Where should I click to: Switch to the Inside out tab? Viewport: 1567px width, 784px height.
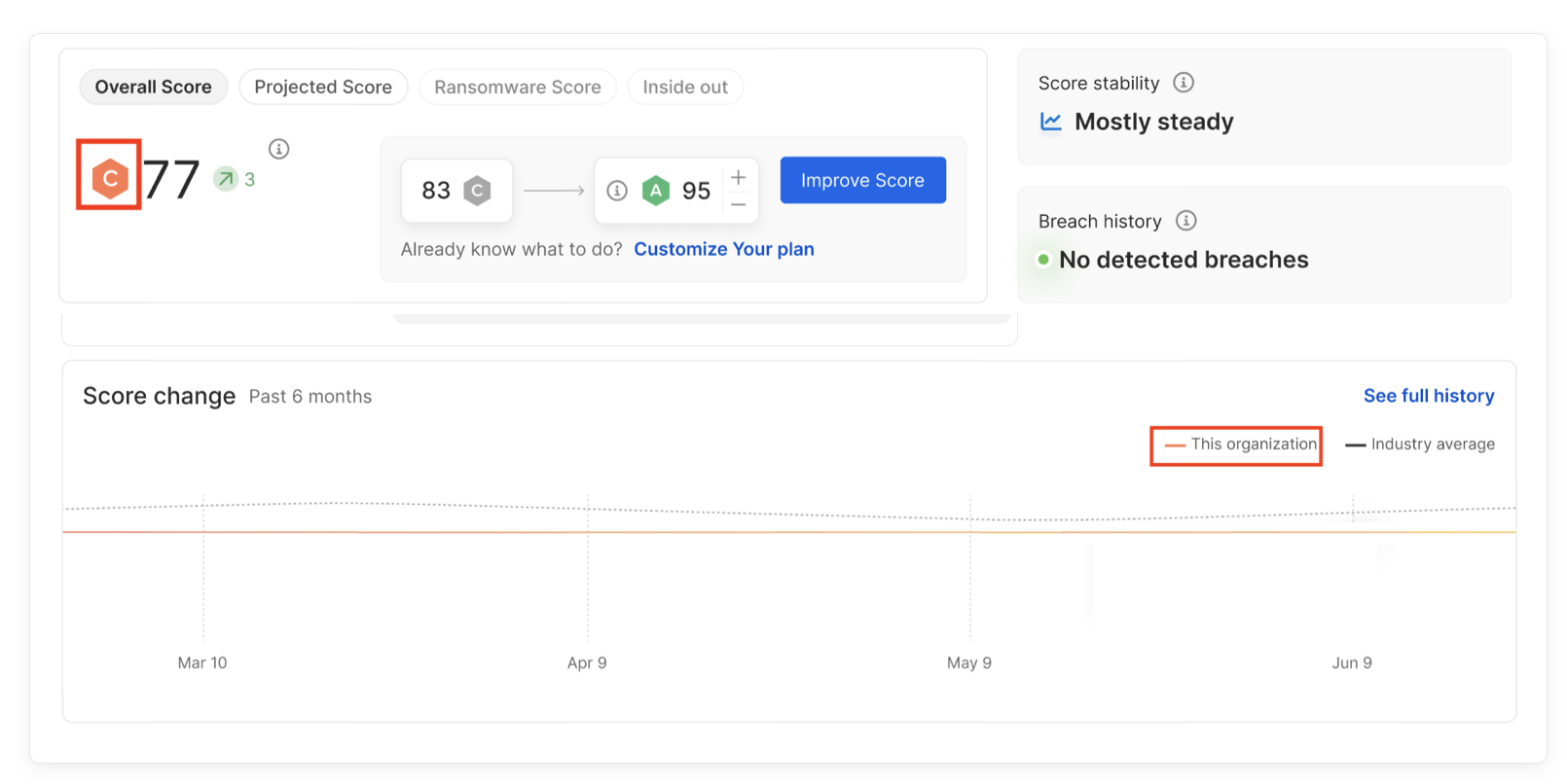[x=685, y=87]
